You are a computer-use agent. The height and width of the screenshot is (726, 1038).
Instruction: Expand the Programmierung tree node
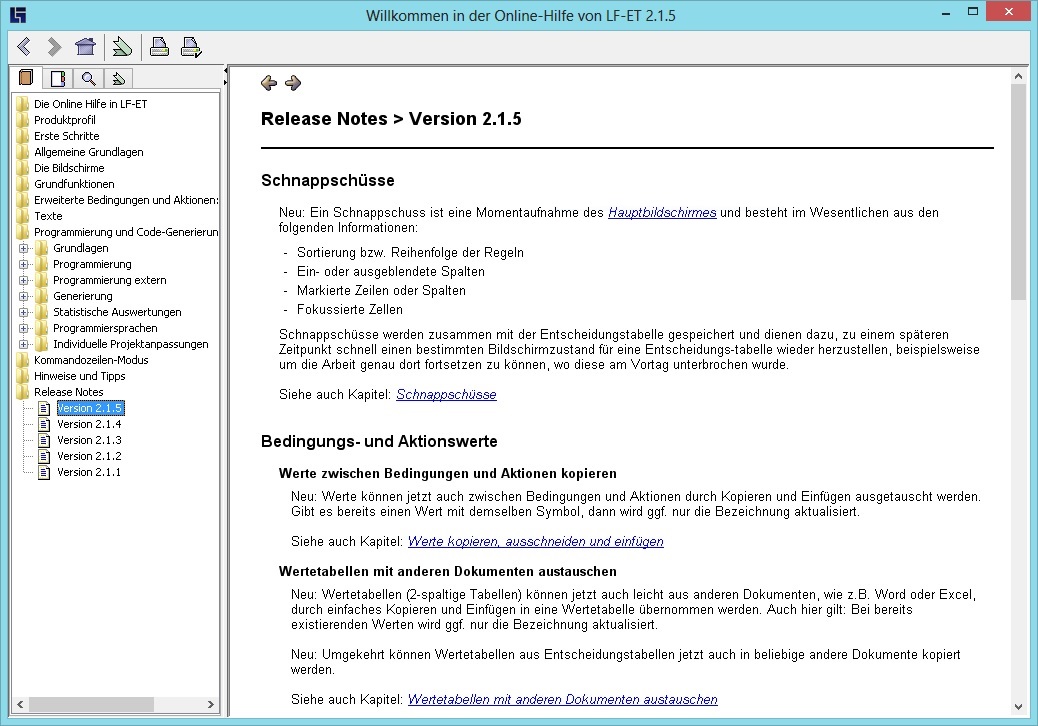pyautogui.click(x=24, y=264)
